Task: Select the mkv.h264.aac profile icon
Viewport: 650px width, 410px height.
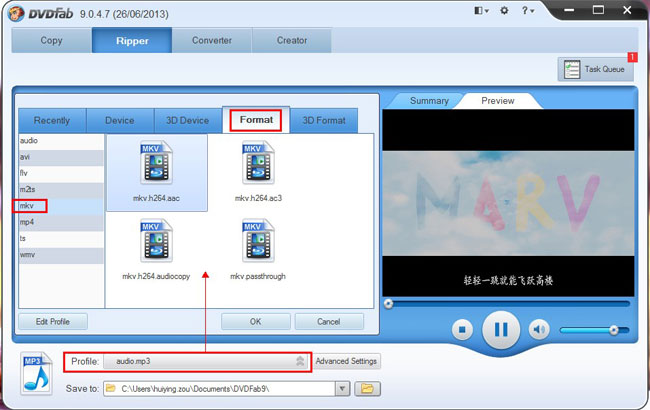Action: pyautogui.click(x=156, y=163)
